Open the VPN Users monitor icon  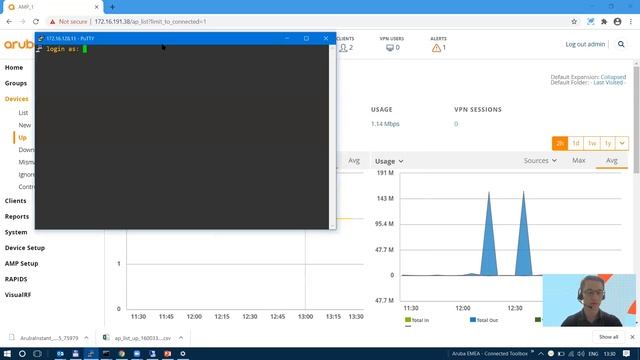[390, 48]
